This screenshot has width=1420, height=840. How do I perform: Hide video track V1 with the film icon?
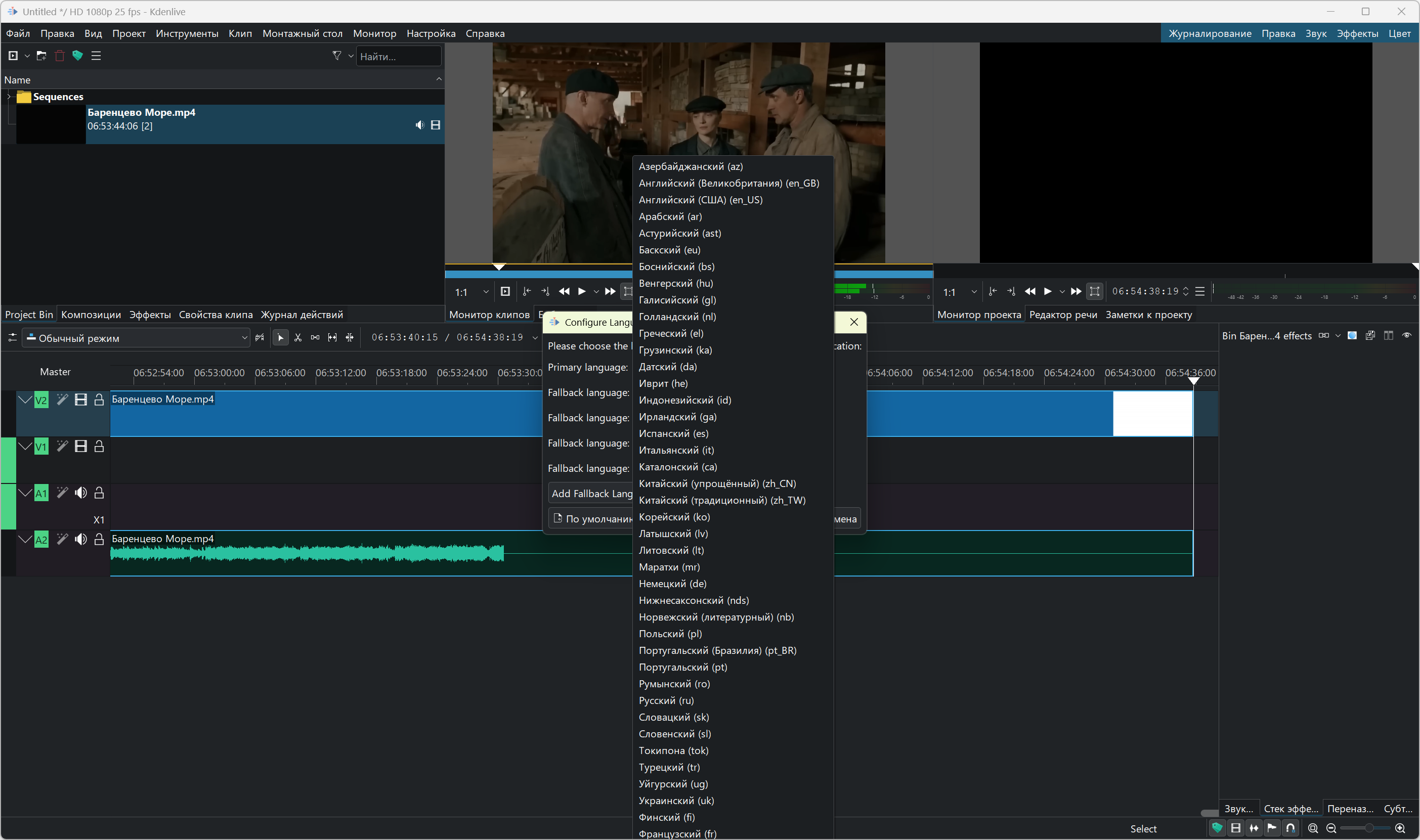81,447
